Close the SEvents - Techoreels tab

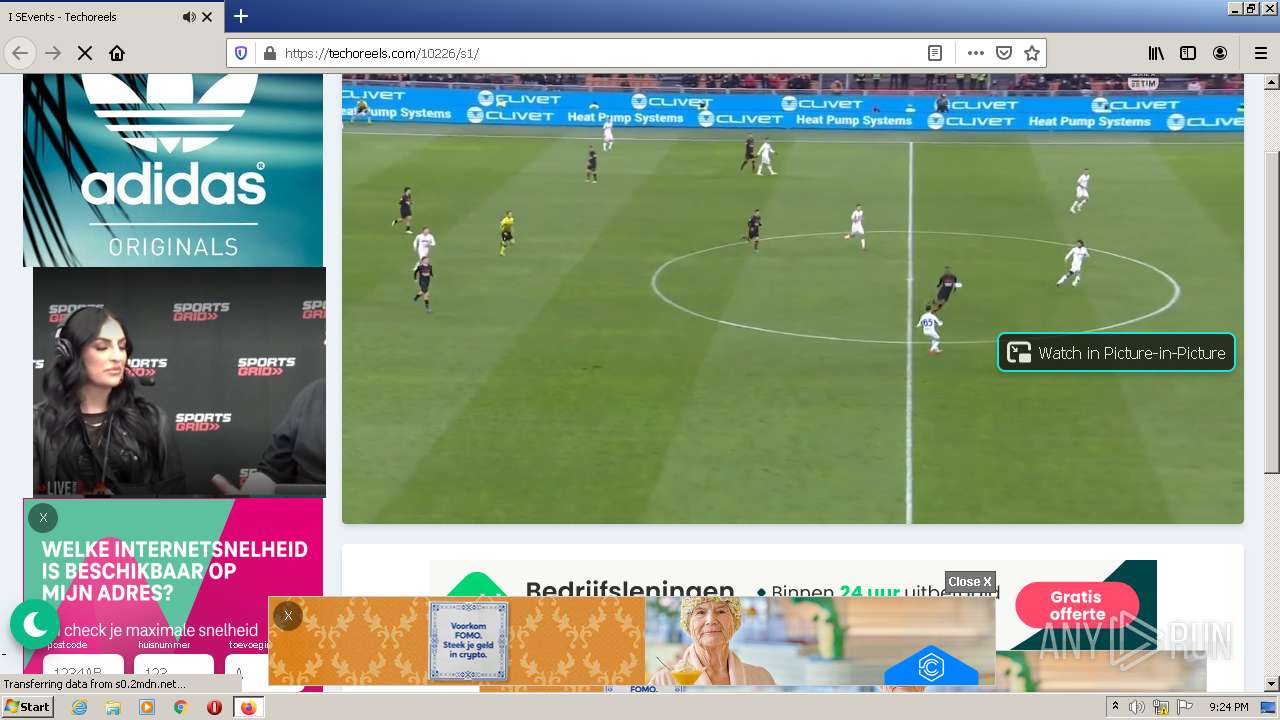(x=207, y=17)
